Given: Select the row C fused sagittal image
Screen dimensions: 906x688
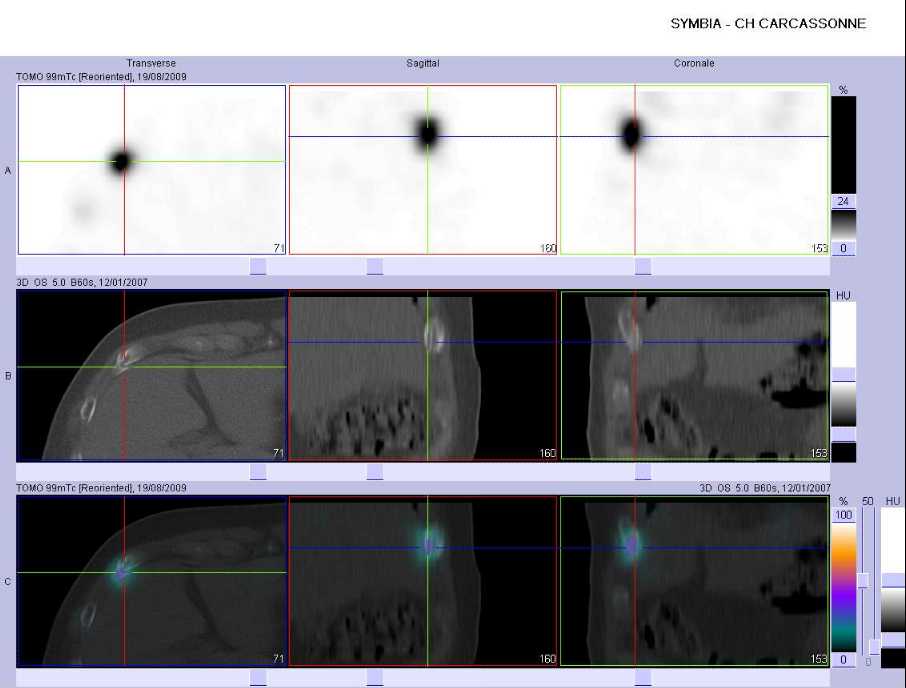Looking at the screenshot, I should pyautogui.click(x=423, y=581).
